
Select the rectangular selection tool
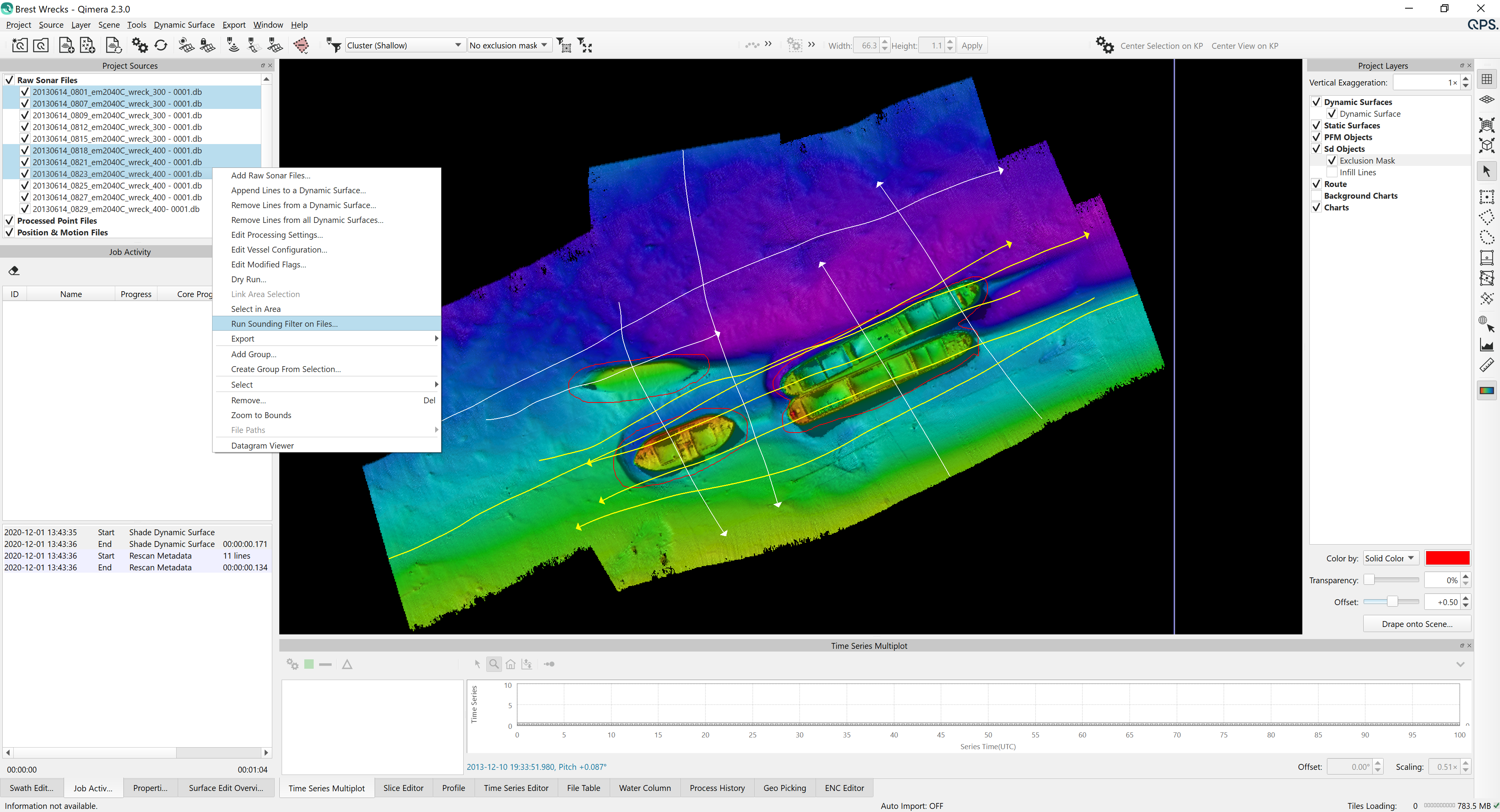click(1487, 197)
